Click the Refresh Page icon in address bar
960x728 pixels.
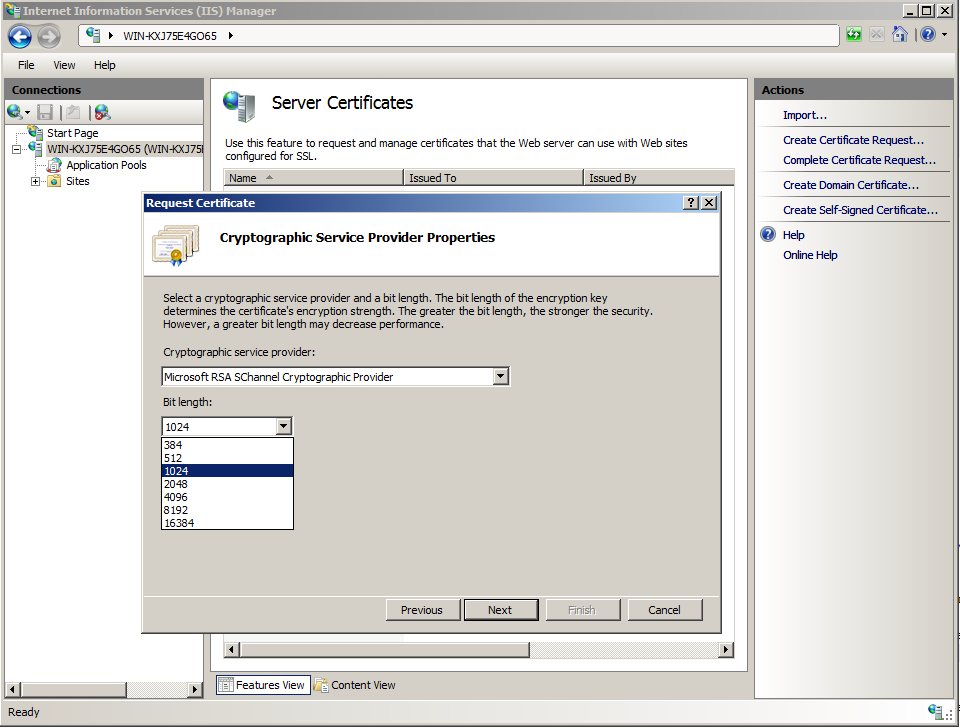pos(853,35)
